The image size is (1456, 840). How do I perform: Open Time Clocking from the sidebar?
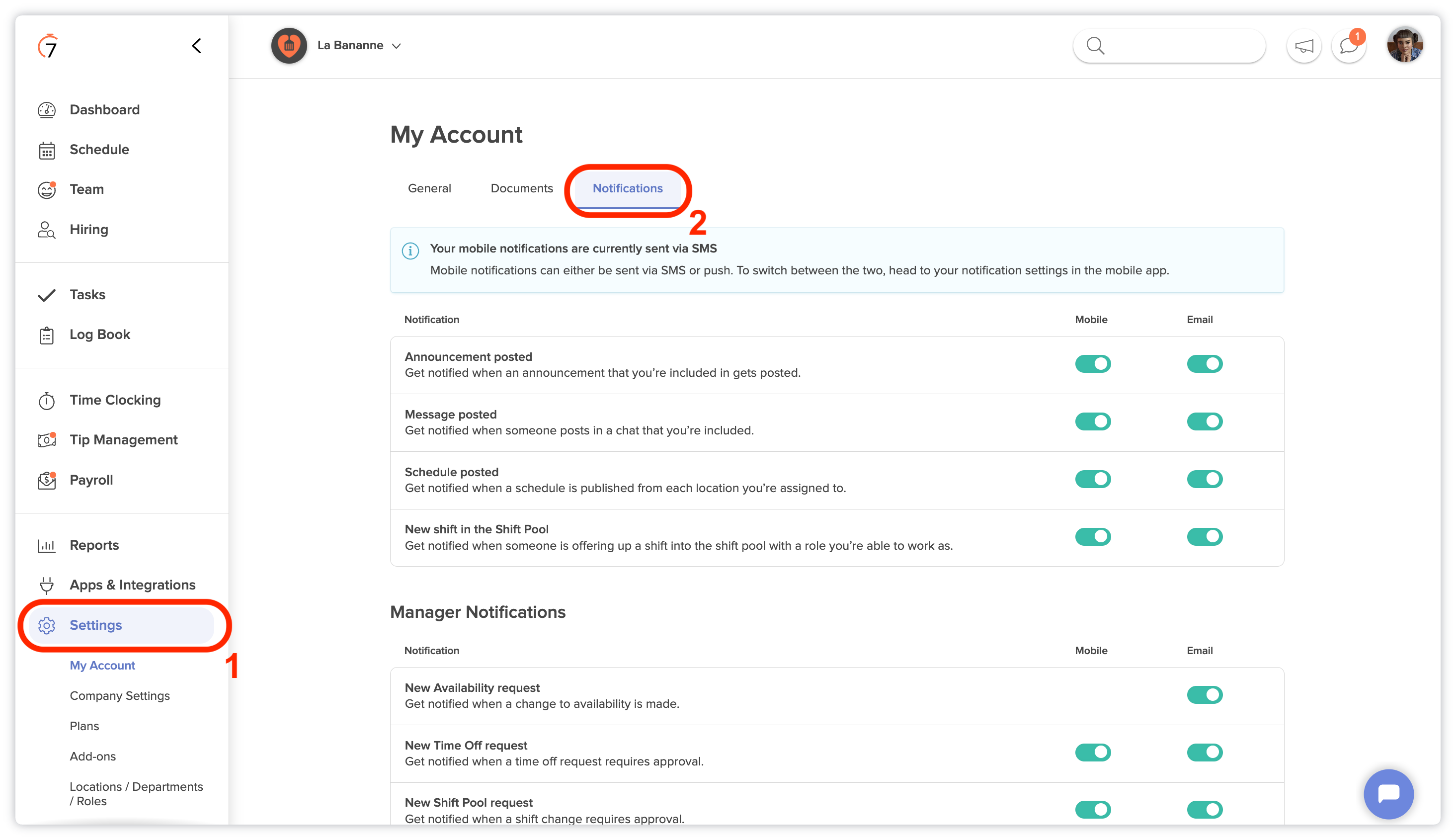(115, 400)
